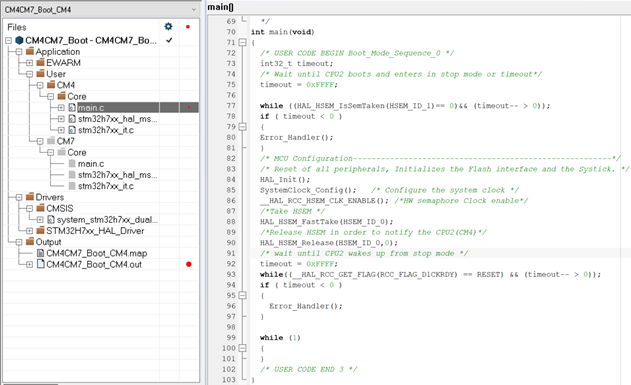Screen dimensions: 631x385
Task: Select the Output folder icon
Action: [30, 241]
